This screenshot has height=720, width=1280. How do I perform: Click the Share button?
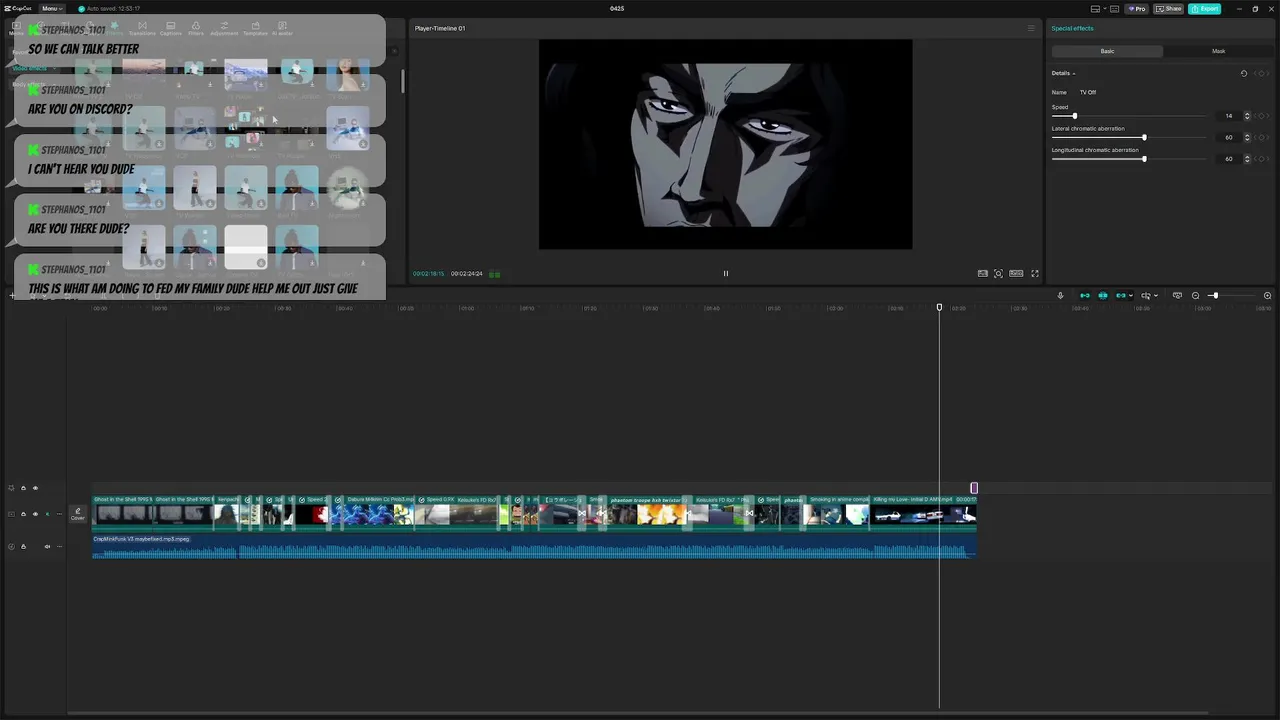tap(1168, 8)
